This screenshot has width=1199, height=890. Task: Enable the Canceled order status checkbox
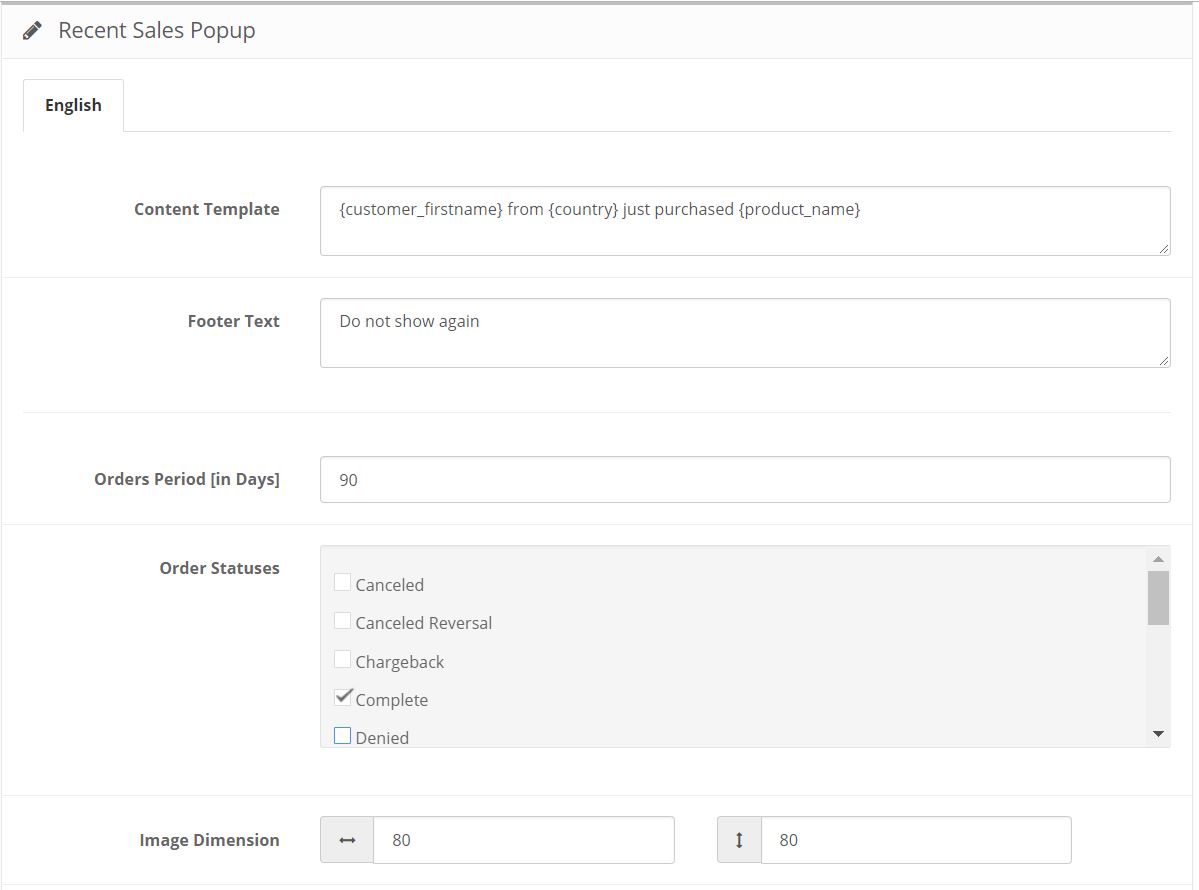coord(343,583)
